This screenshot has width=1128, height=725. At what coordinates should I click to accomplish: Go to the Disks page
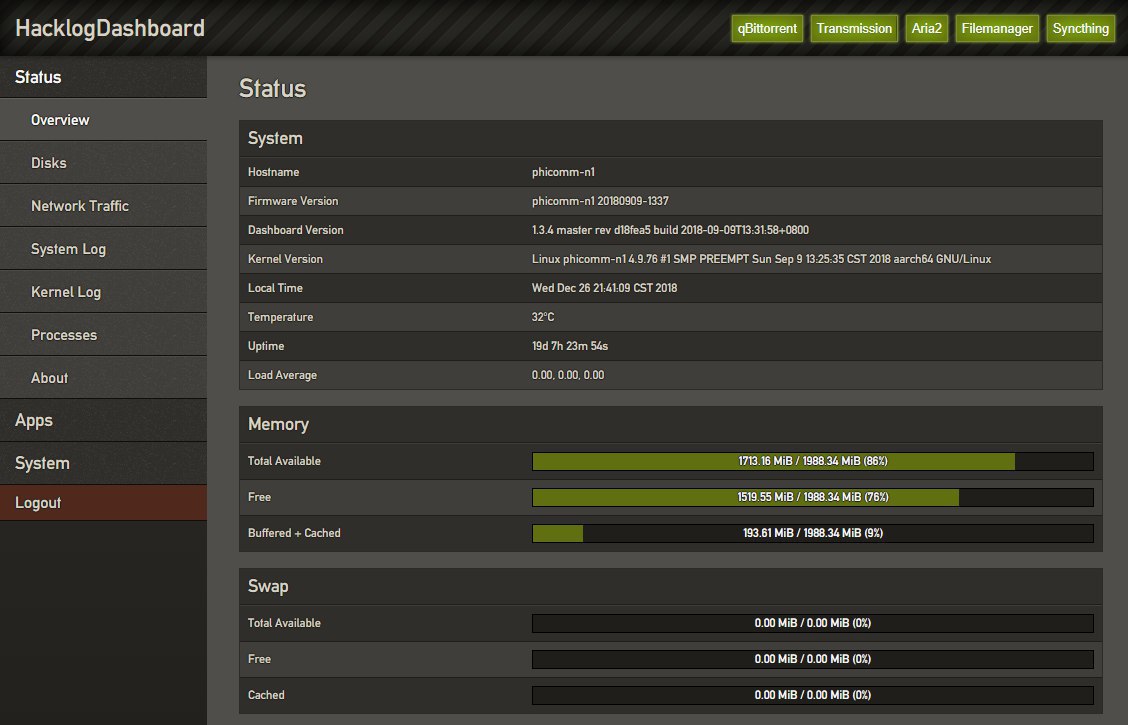(x=49, y=163)
